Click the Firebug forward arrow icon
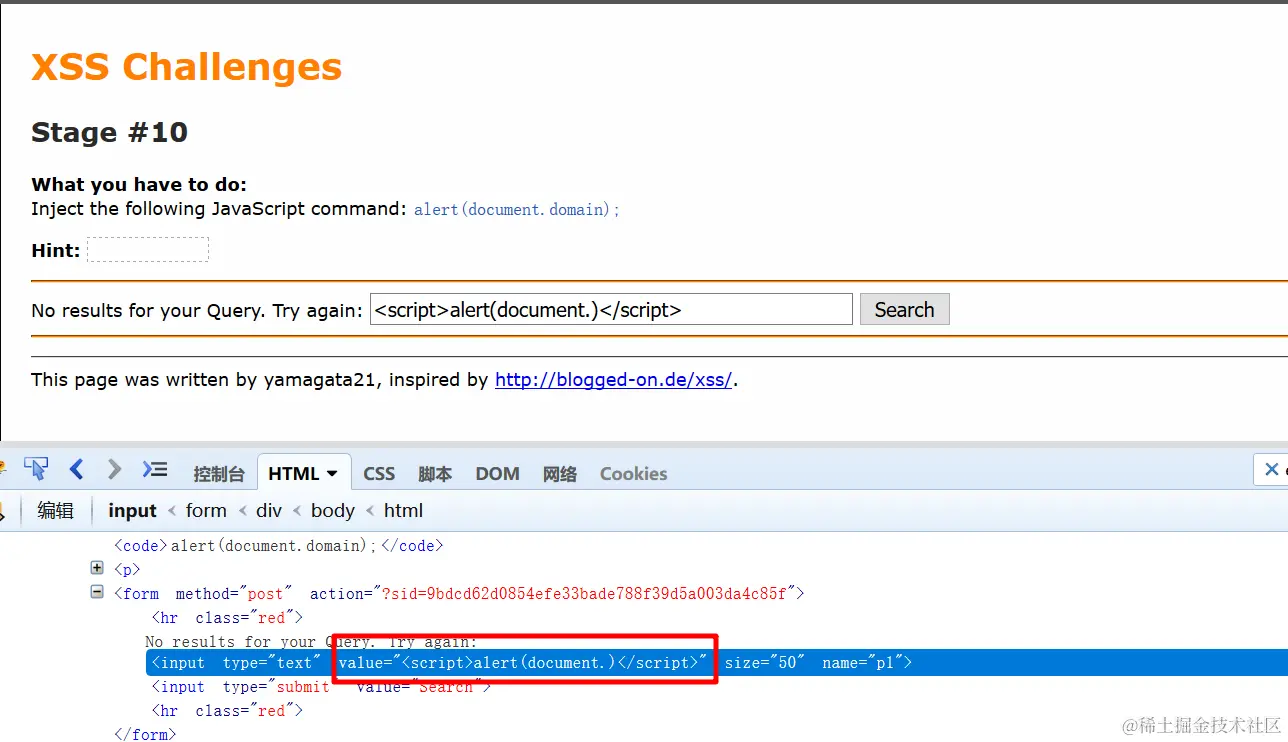Image resolution: width=1288 pixels, height=742 pixels. 114,469
